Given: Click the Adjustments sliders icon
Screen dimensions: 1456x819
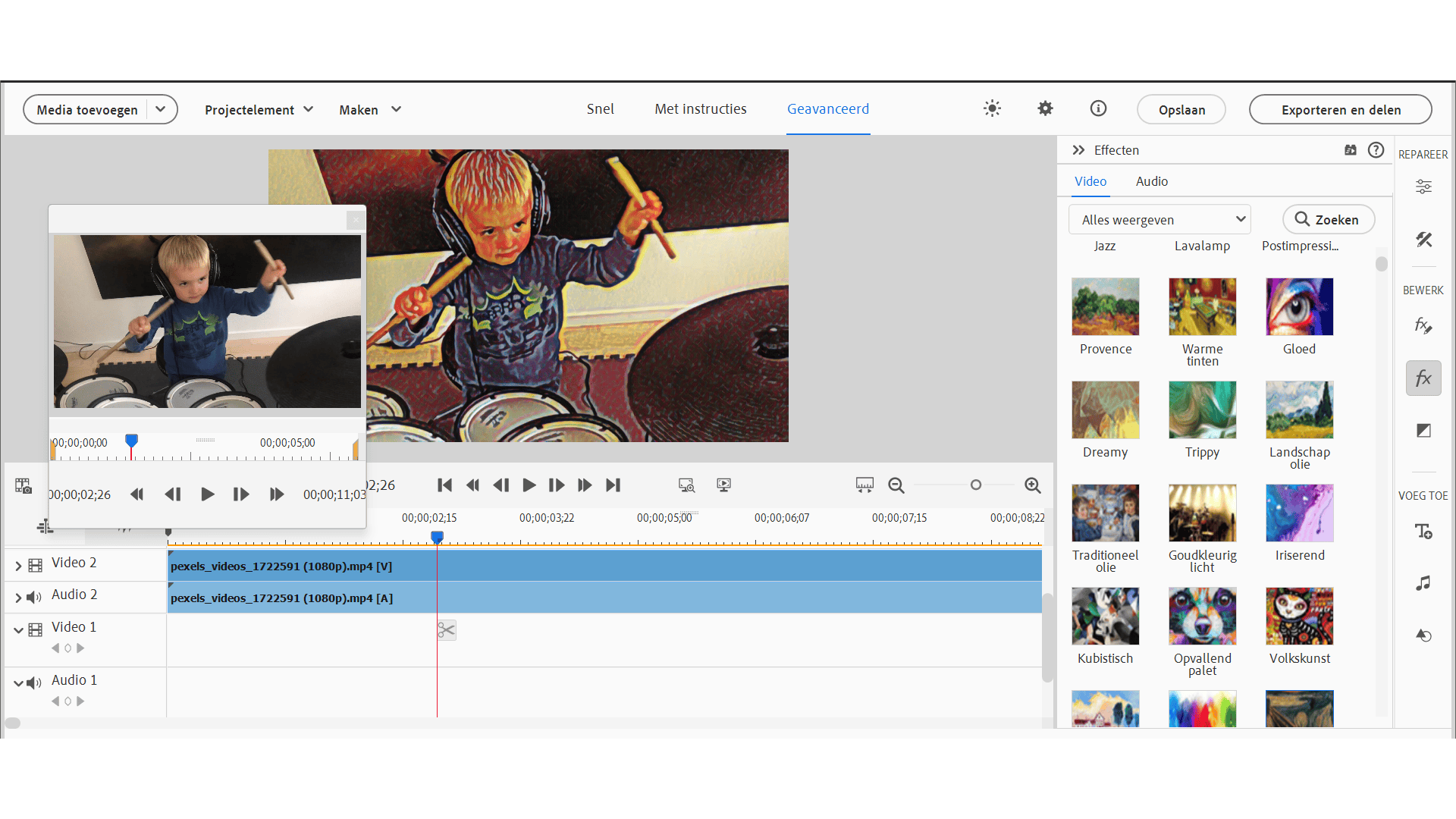Looking at the screenshot, I should tap(1423, 187).
